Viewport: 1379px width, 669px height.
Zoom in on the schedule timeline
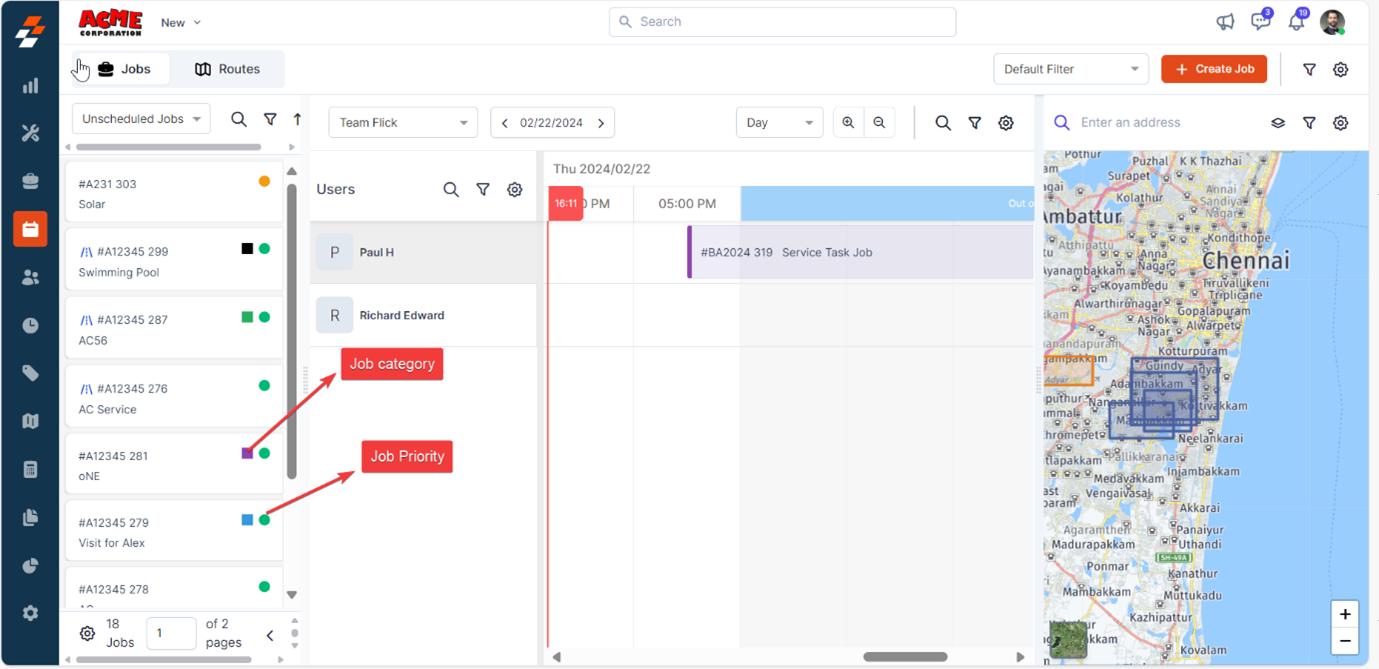point(848,123)
